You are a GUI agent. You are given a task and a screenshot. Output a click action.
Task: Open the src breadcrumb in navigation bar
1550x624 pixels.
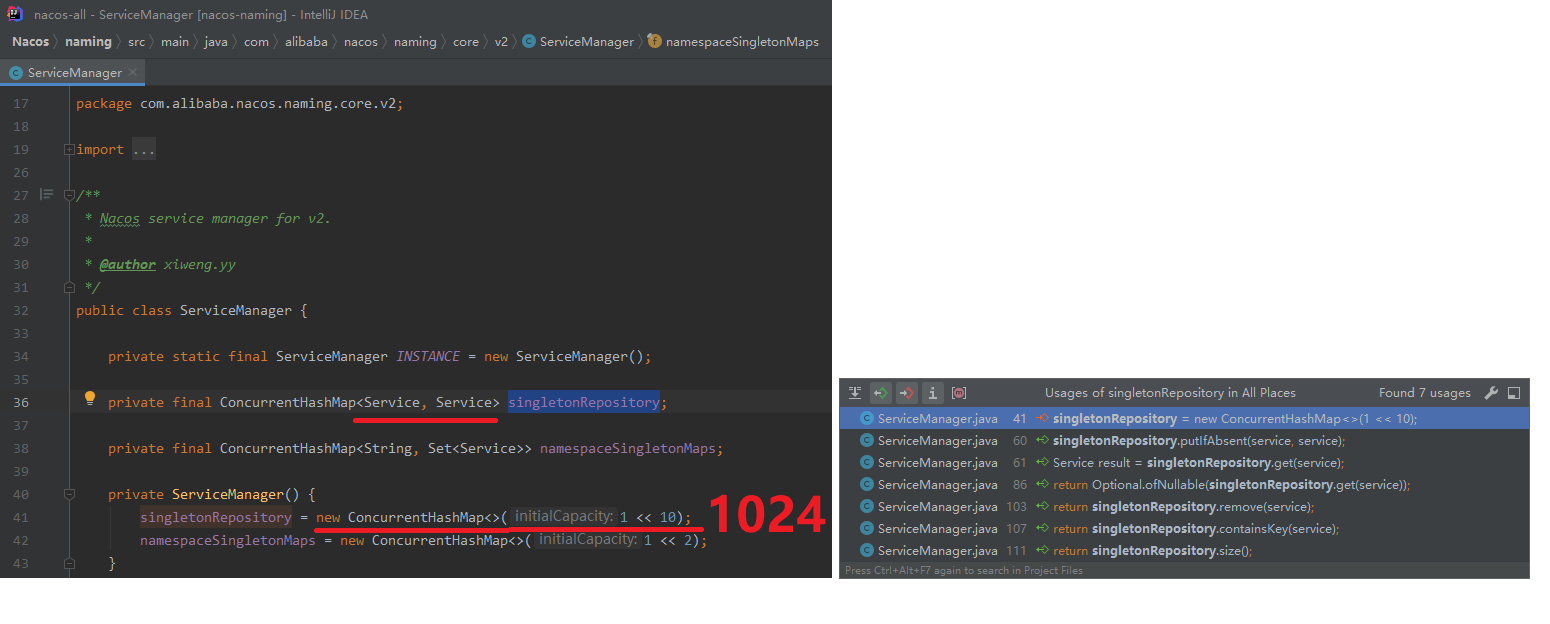click(x=136, y=42)
